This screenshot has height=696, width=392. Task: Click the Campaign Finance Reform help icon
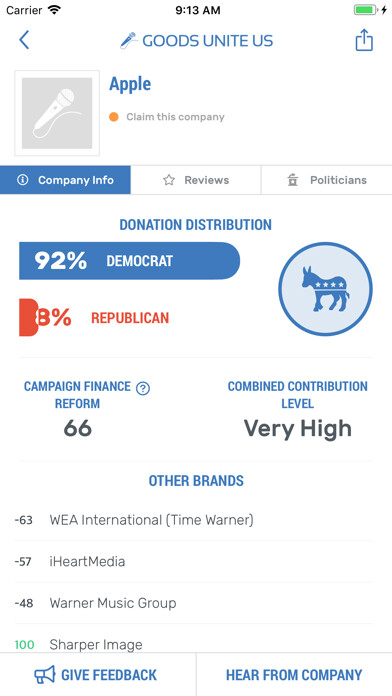tap(143, 388)
